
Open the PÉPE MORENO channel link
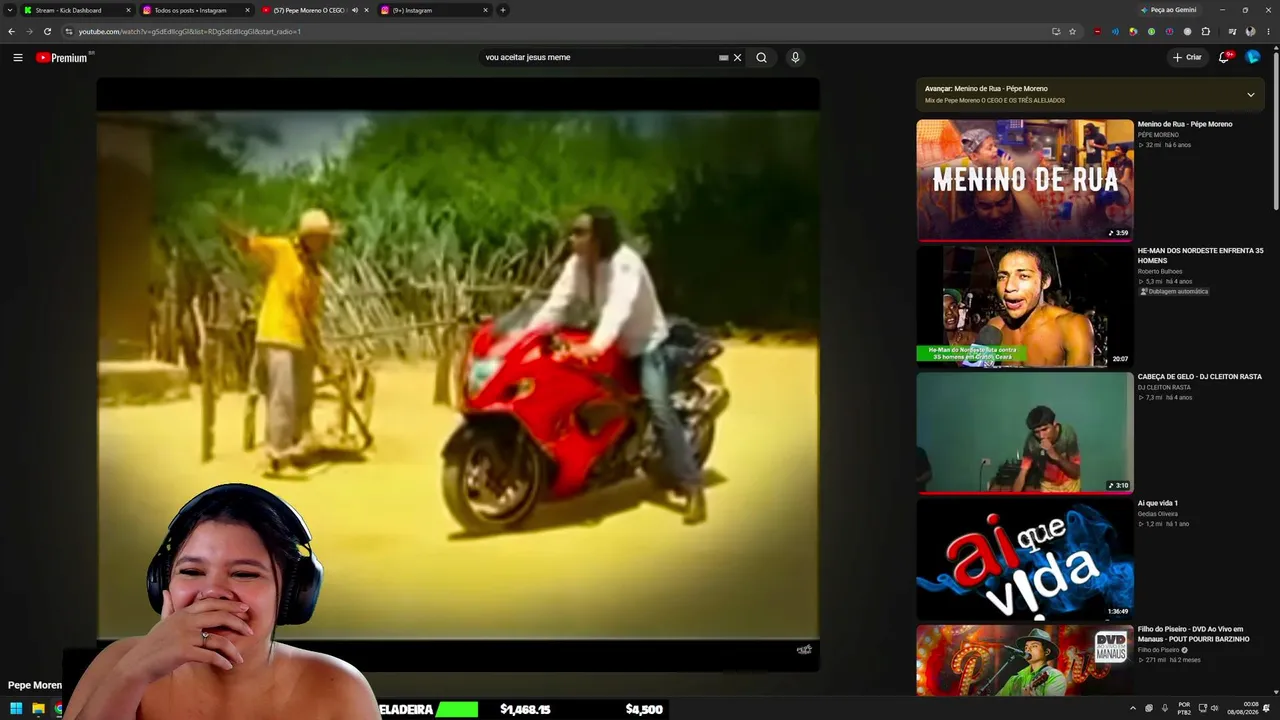click(x=1158, y=135)
